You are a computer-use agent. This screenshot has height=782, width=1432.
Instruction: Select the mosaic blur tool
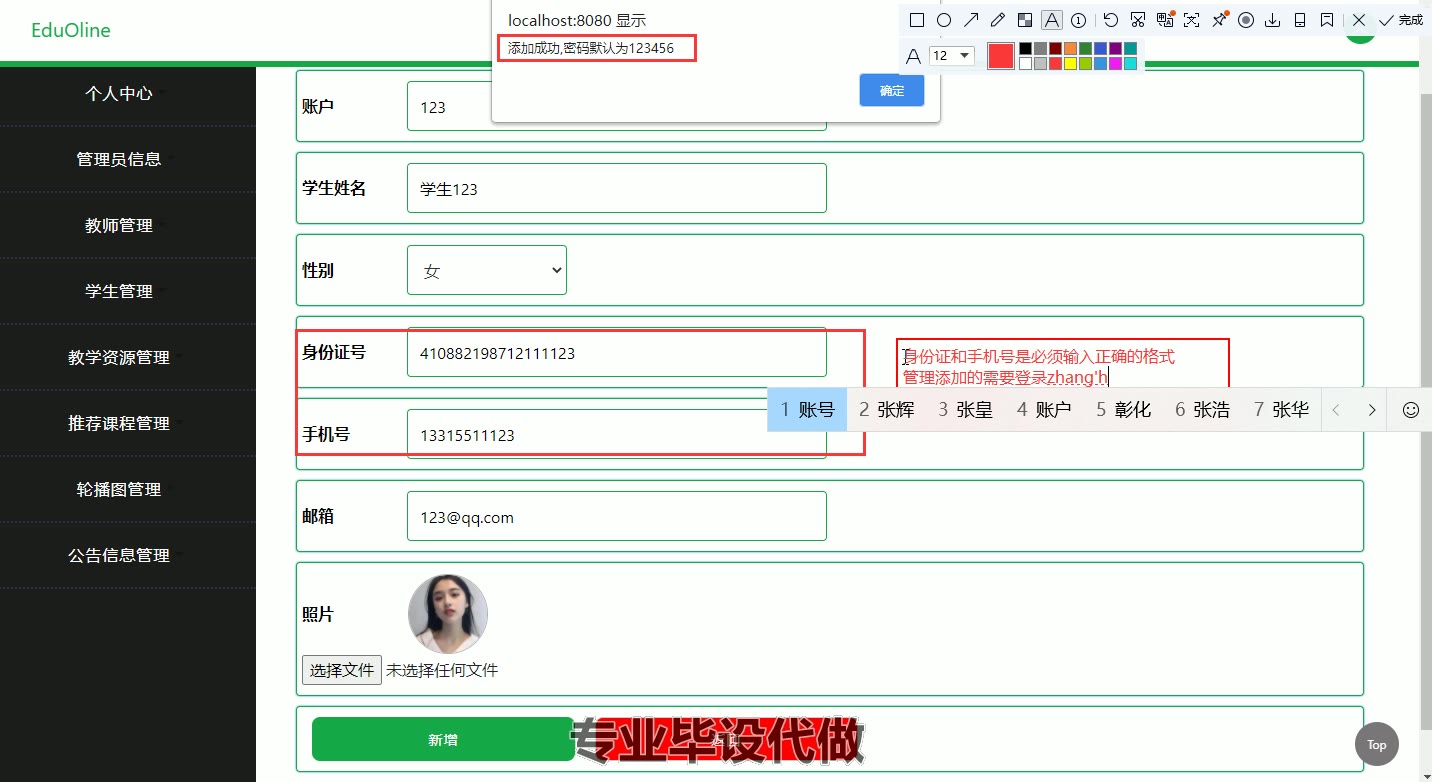click(1025, 20)
